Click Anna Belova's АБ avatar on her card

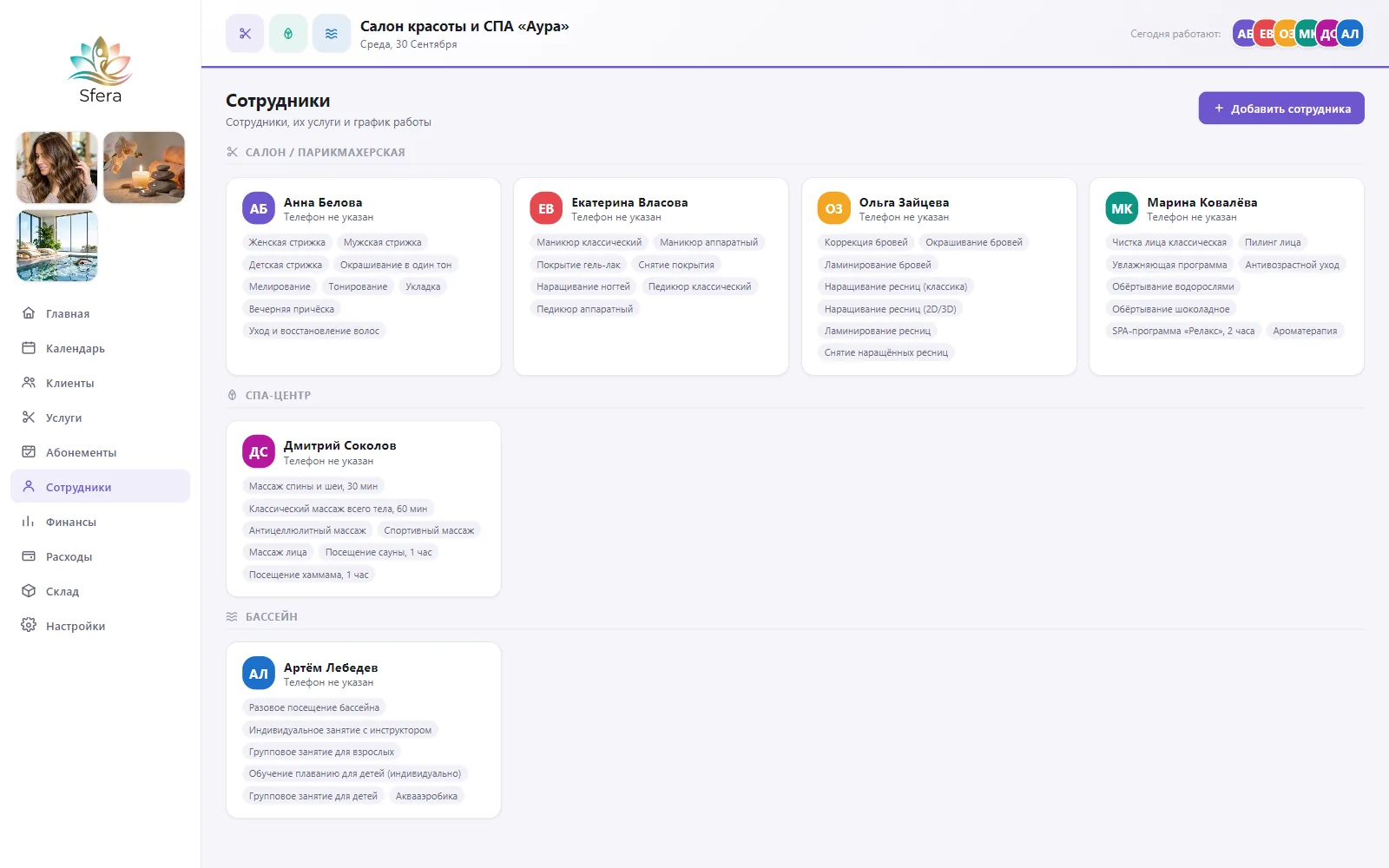coord(259,208)
